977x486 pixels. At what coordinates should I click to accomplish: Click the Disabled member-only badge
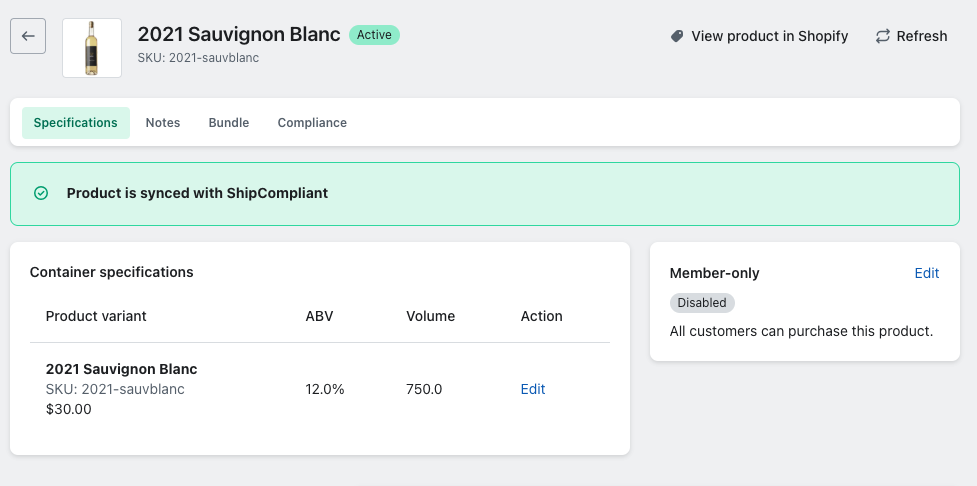click(x=702, y=303)
